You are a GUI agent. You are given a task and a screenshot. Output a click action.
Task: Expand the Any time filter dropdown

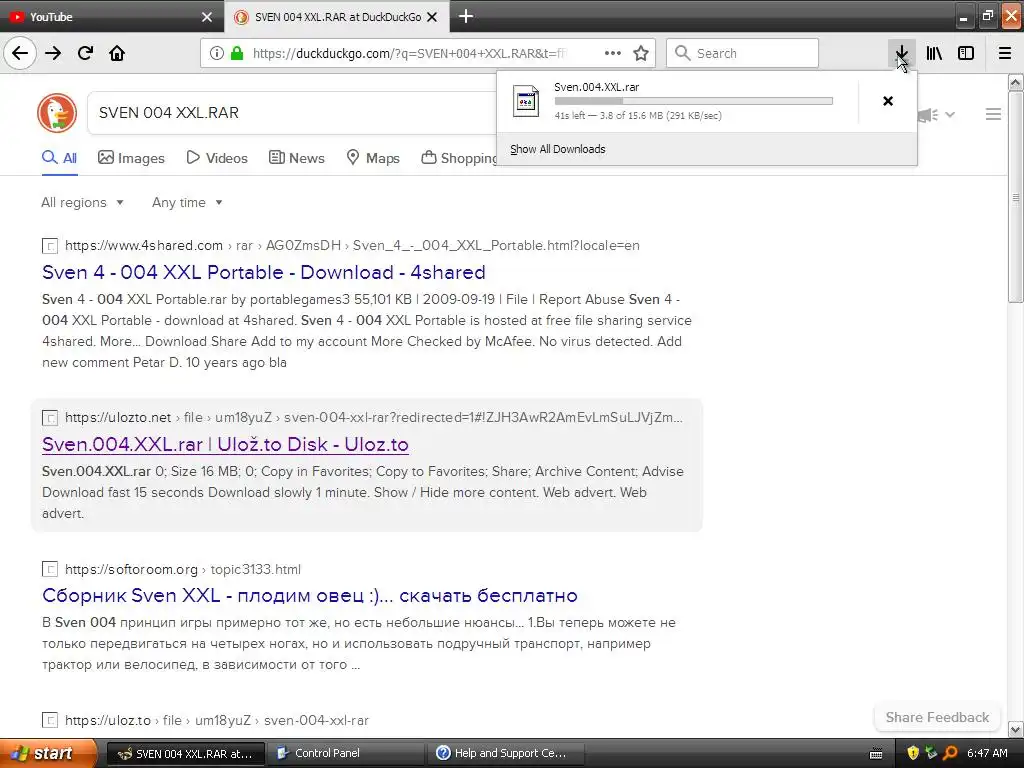pyautogui.click(x=187, y=202)
